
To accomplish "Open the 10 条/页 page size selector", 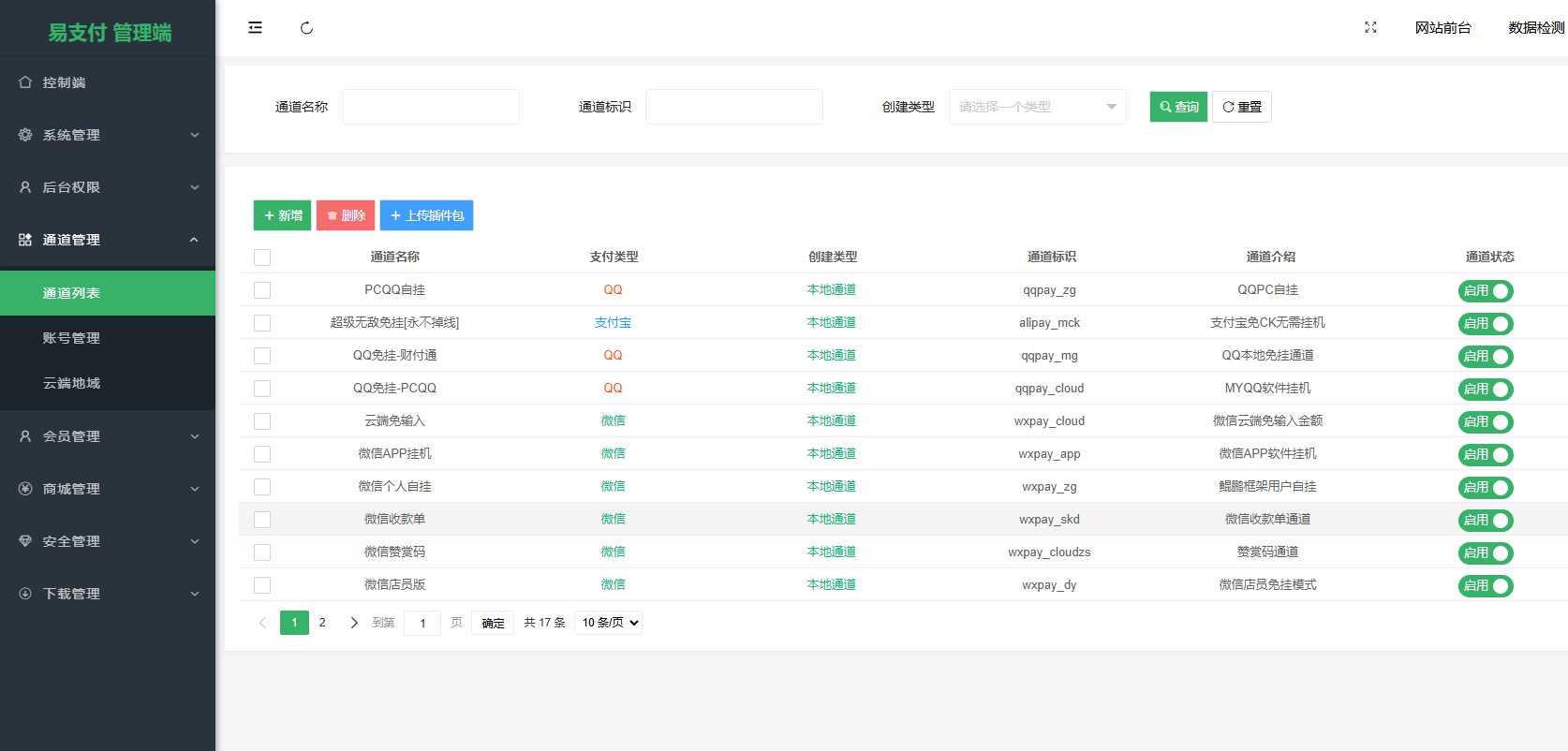I will 610,623.
